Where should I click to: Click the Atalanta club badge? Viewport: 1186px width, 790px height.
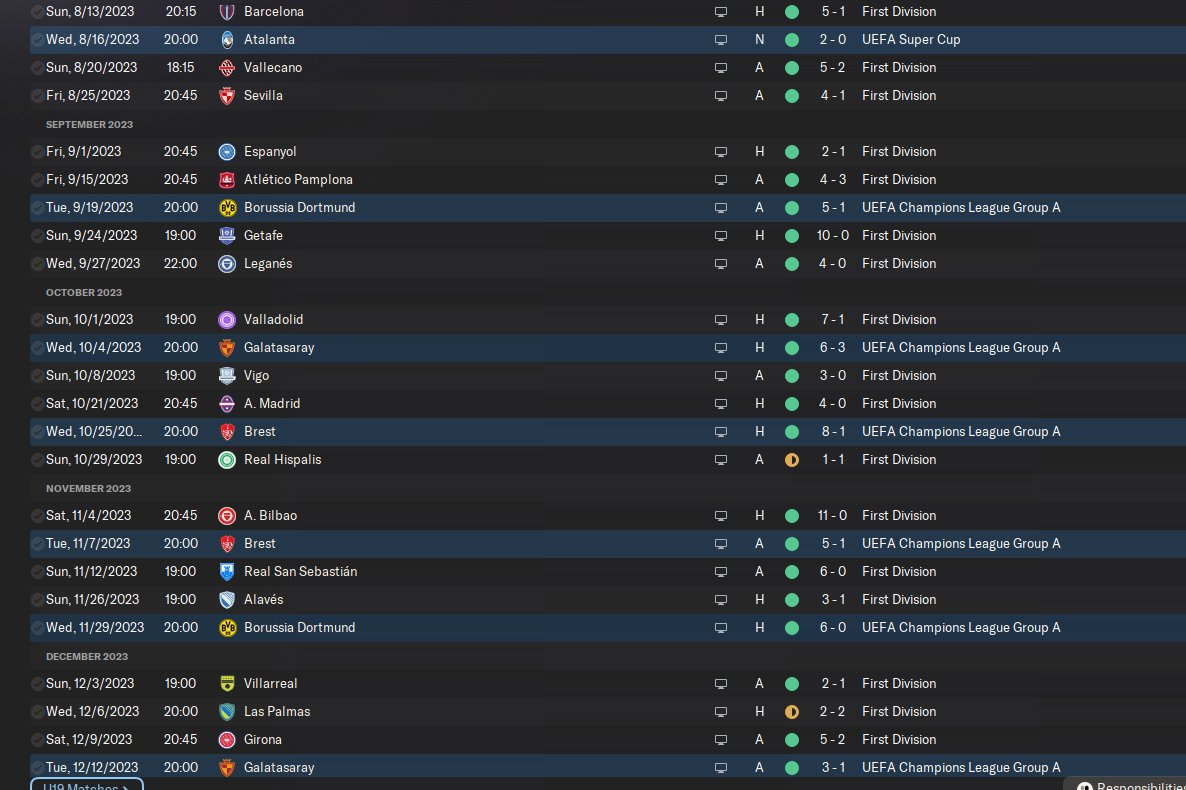pyautogui.click(x=227, y=40)
